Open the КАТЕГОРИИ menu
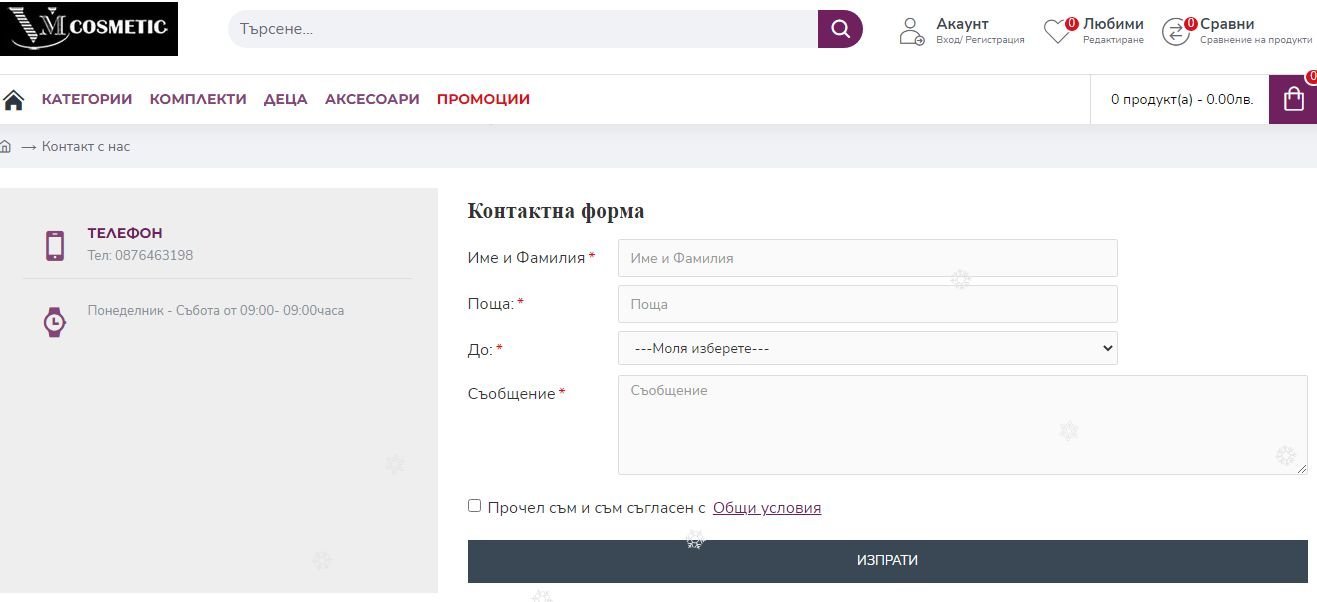The height and width of the screenshot is (602, 1317). point(87,99)
